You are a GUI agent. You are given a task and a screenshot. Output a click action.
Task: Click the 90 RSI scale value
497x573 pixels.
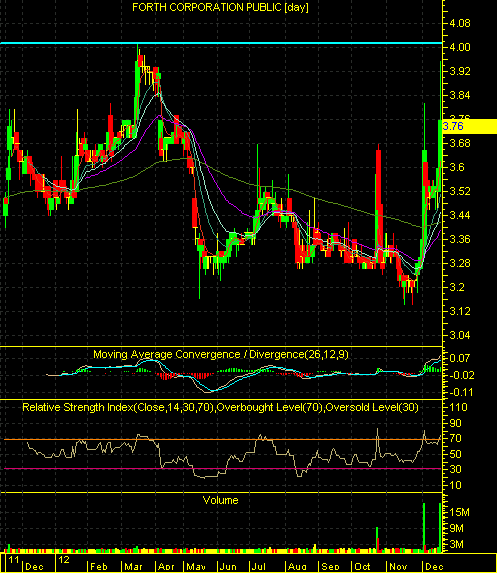coord(455,423)
